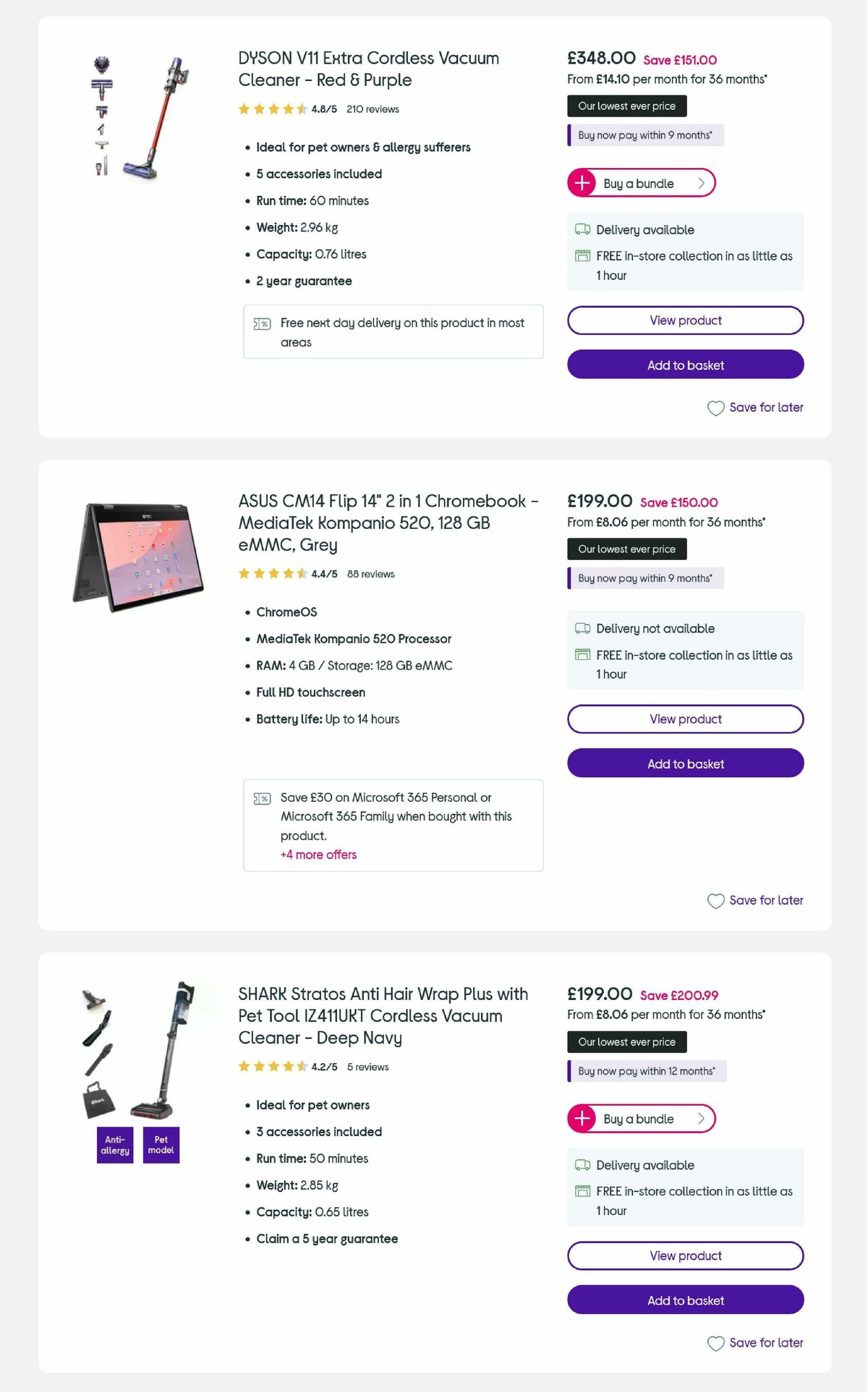
Task: Click the discount icon next to free next day delivery
Action: coord(262,323)
